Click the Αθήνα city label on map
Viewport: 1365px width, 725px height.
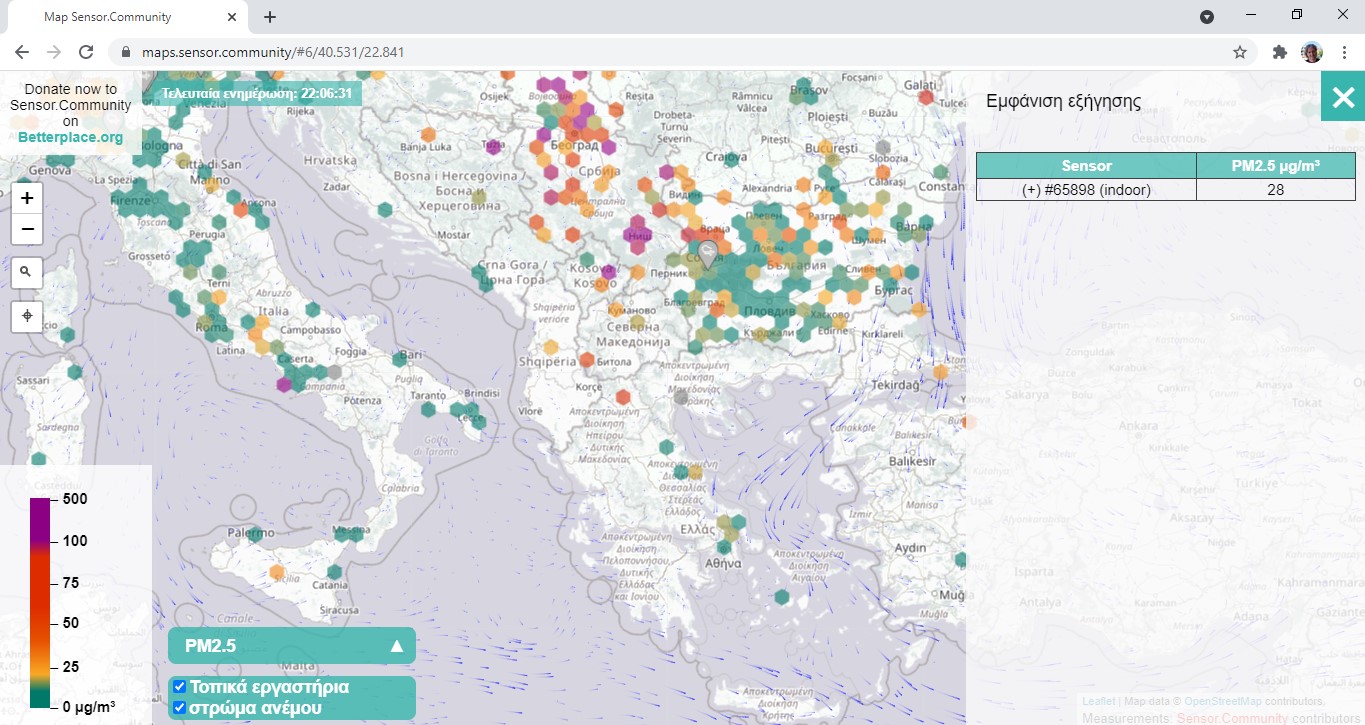(722, 563)
